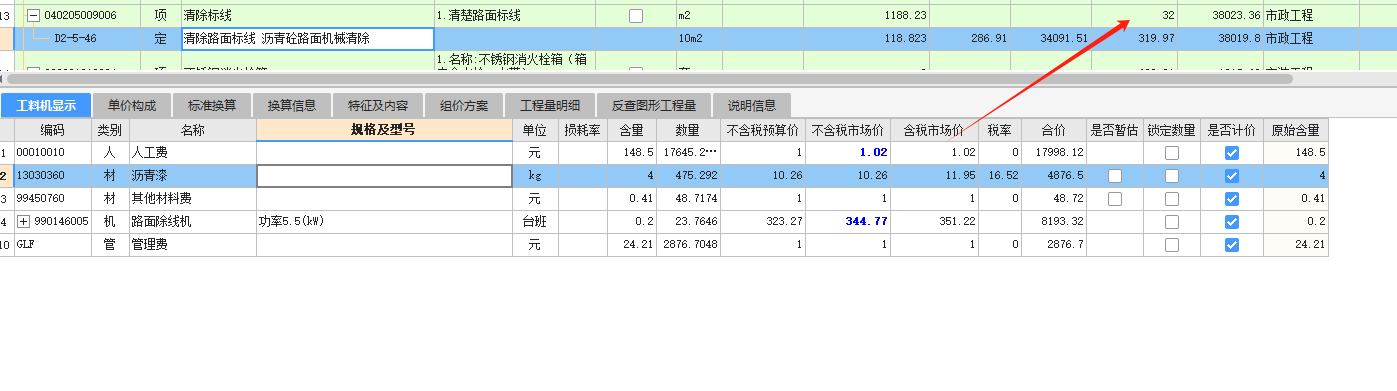Select the 管理费 name cell
The width and height of the screenshot is (1397, 391).
click(193, 245)
